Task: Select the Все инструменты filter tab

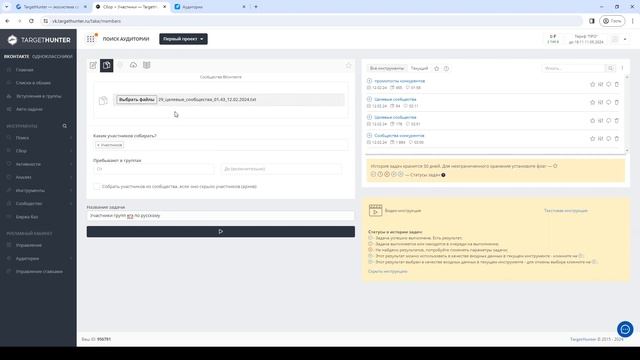Action: tap(387, 69)
